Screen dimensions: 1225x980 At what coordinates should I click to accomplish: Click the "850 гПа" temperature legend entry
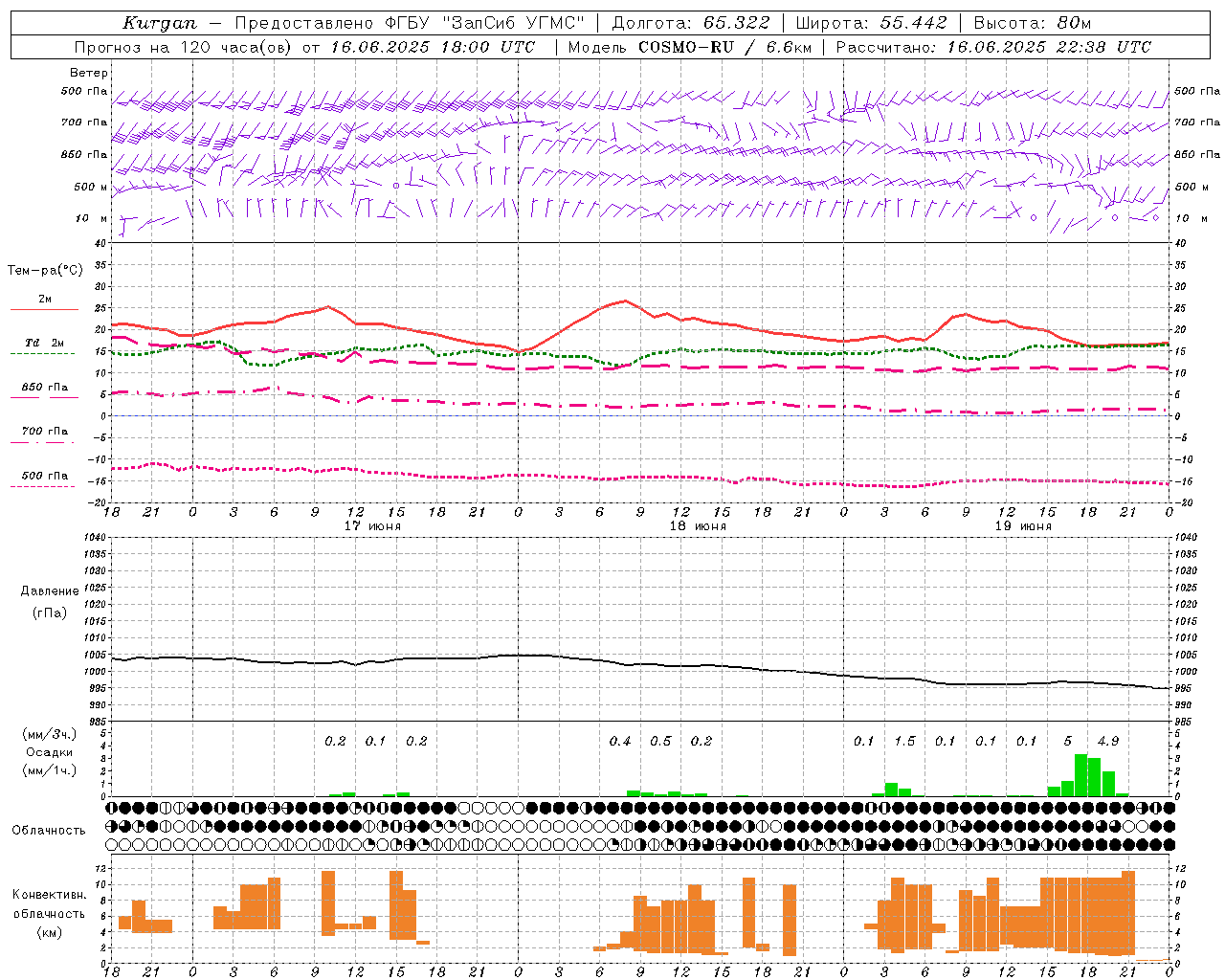pos(45,388)
